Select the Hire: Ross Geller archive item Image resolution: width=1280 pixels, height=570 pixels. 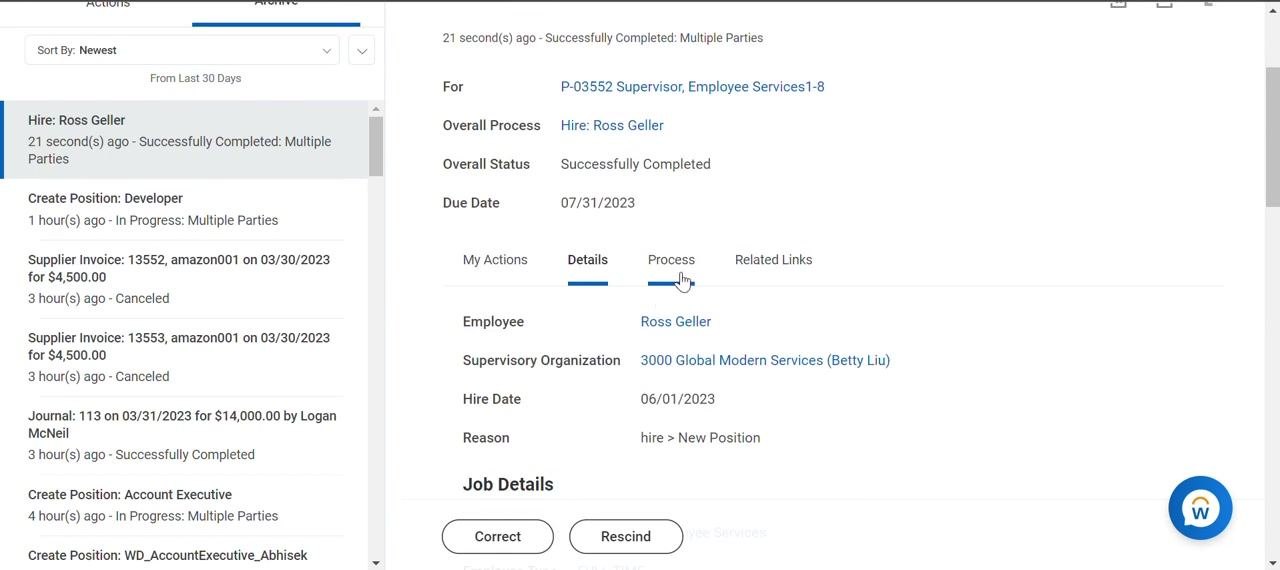(185, 139)
